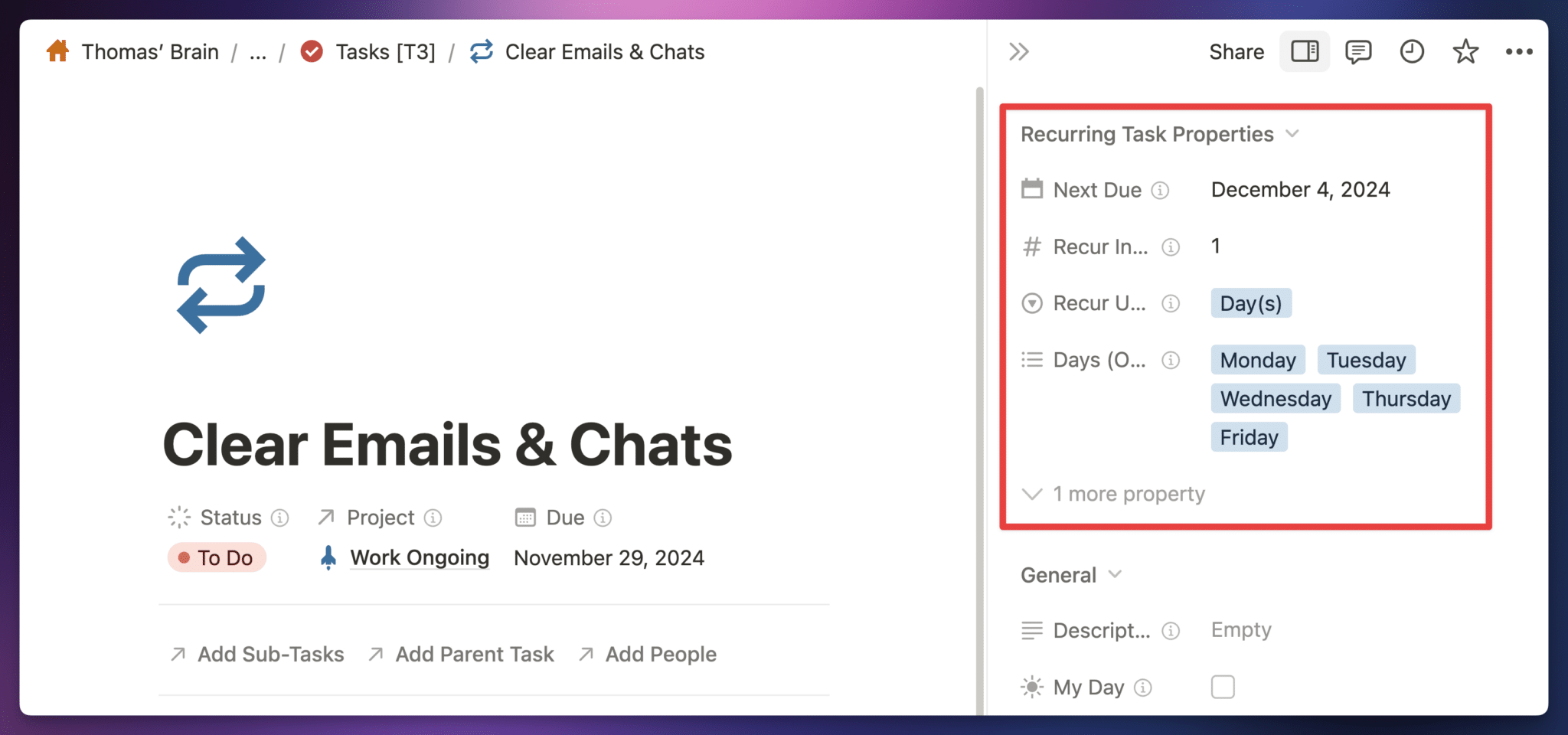
Task: Open the Work Ongoing project link
Action: 419,557
